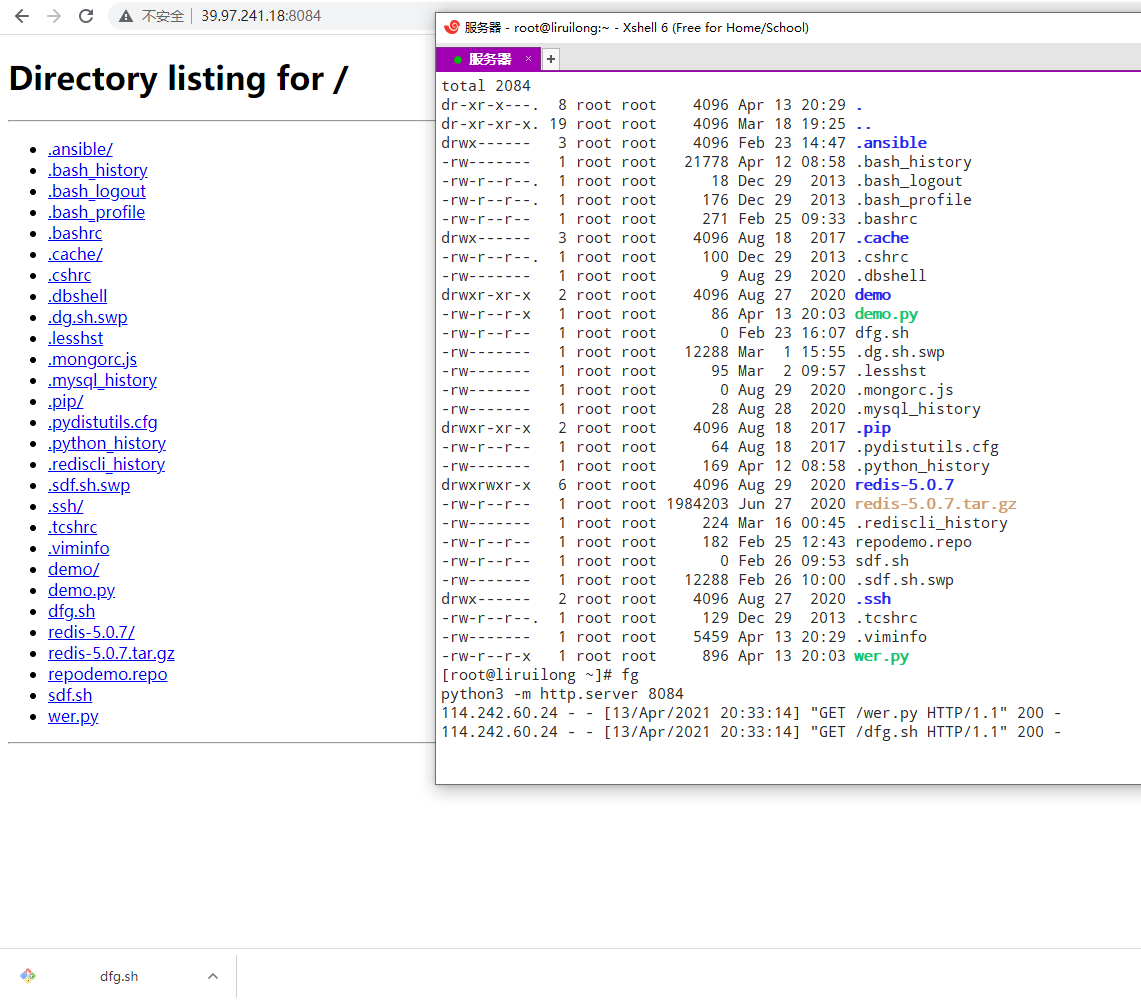Click 'total 2084' line in terminal
The image size is (1141, 1001).
click(x=485, y=86)
